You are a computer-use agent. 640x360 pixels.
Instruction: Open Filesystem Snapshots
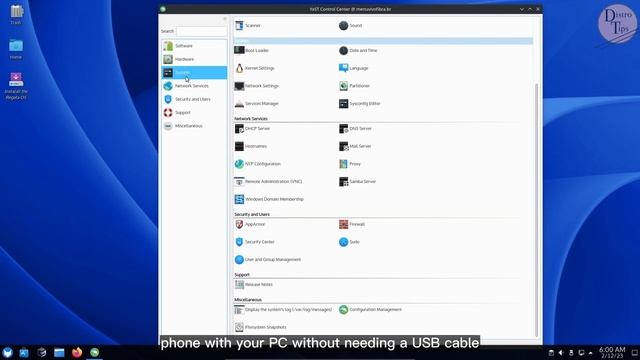click(x=261, y=327)
